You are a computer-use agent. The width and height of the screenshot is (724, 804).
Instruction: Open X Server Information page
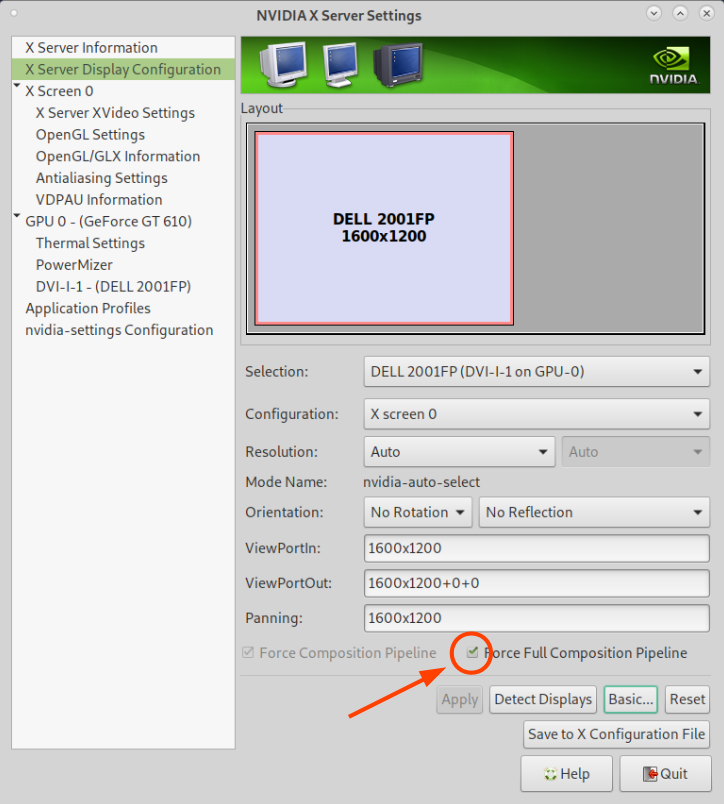[123, 48]
